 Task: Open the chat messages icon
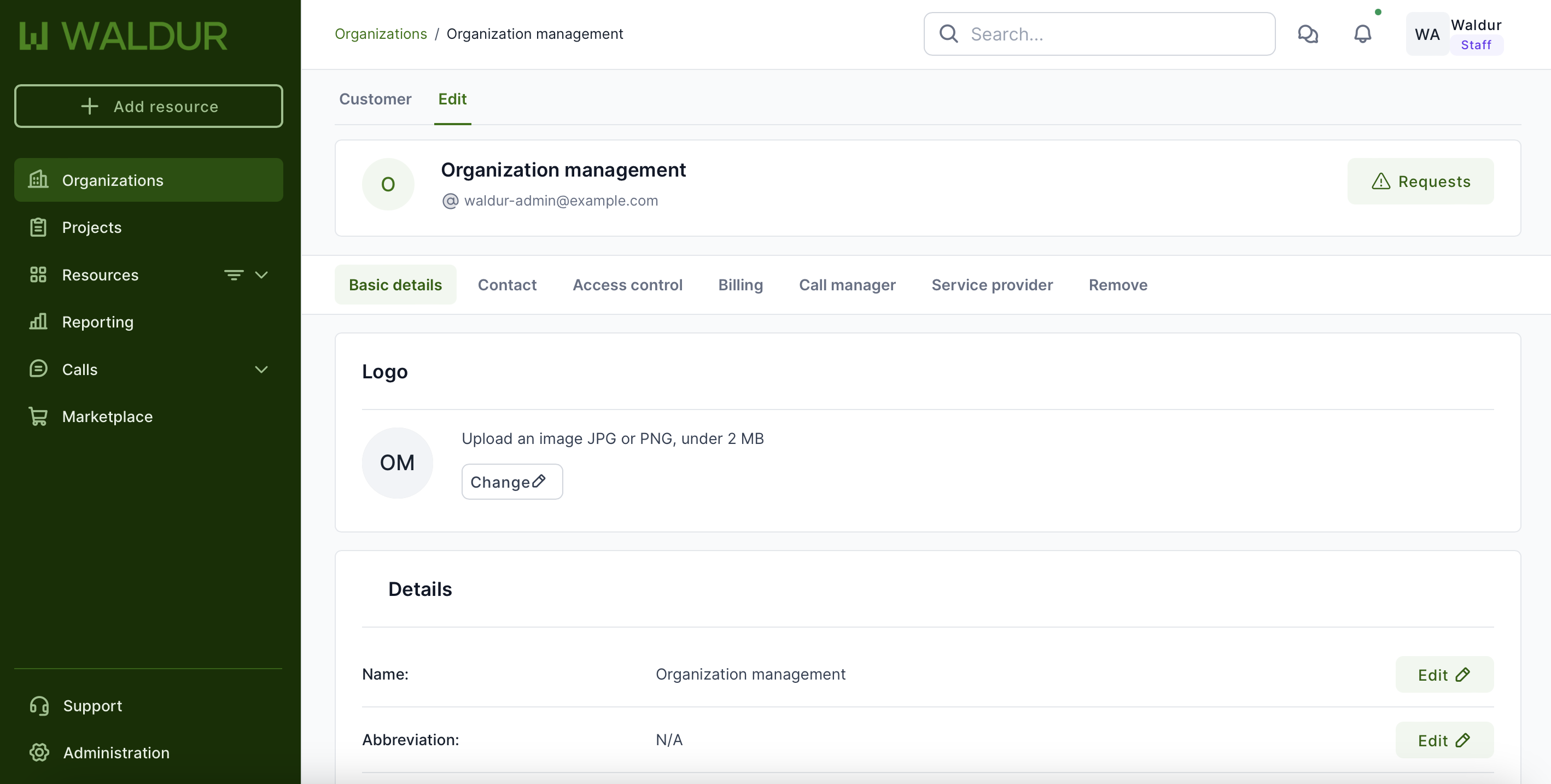pos(1308,34)
